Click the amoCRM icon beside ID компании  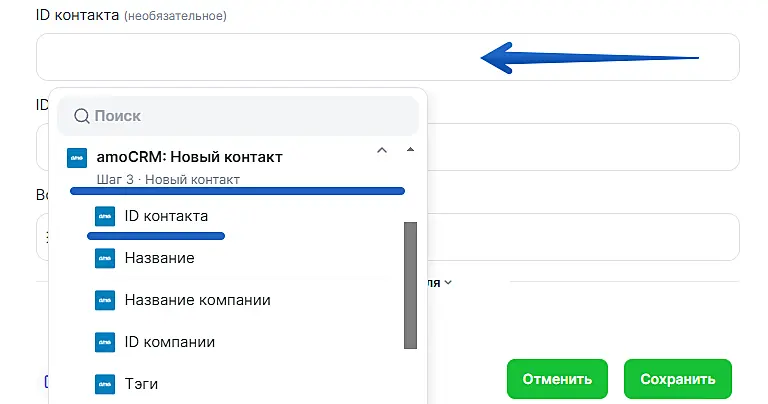pyautogui.click(x=104, y=342)
